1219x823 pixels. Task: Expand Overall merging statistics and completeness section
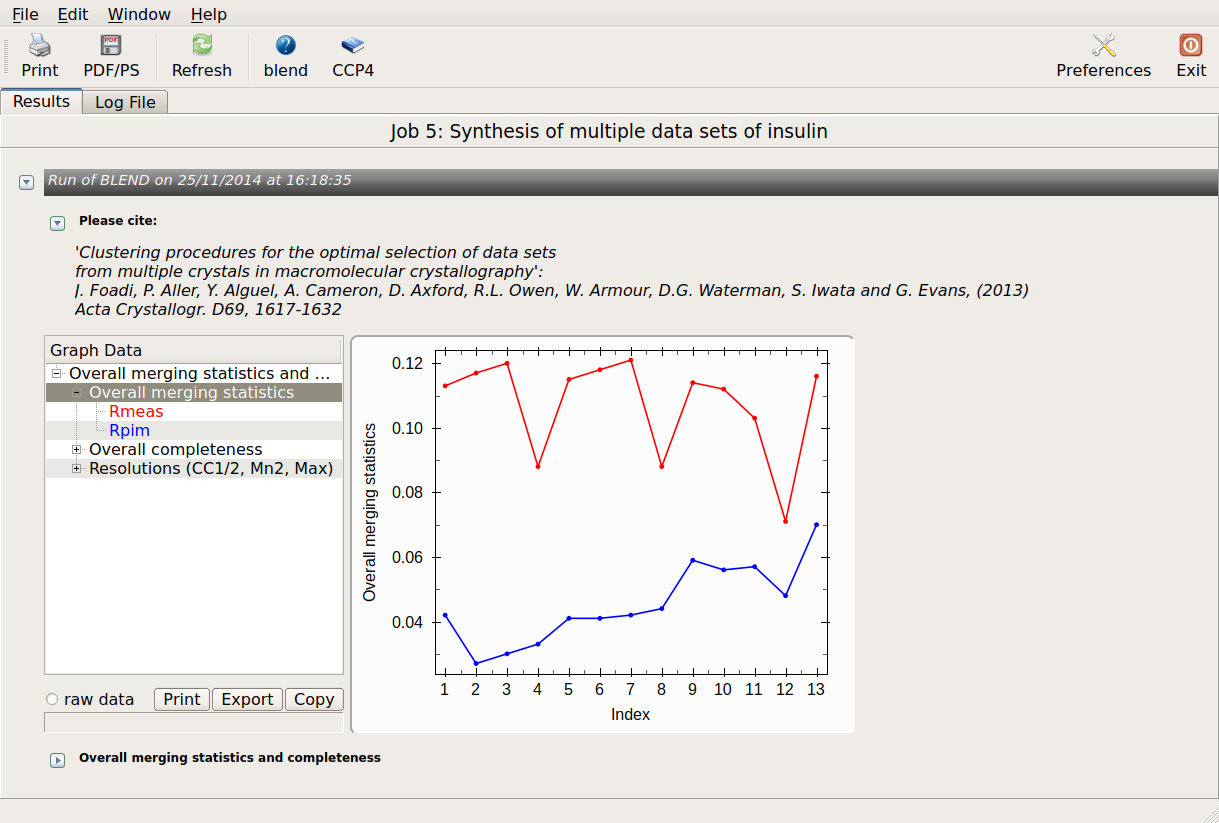click(x=58, y=760)
